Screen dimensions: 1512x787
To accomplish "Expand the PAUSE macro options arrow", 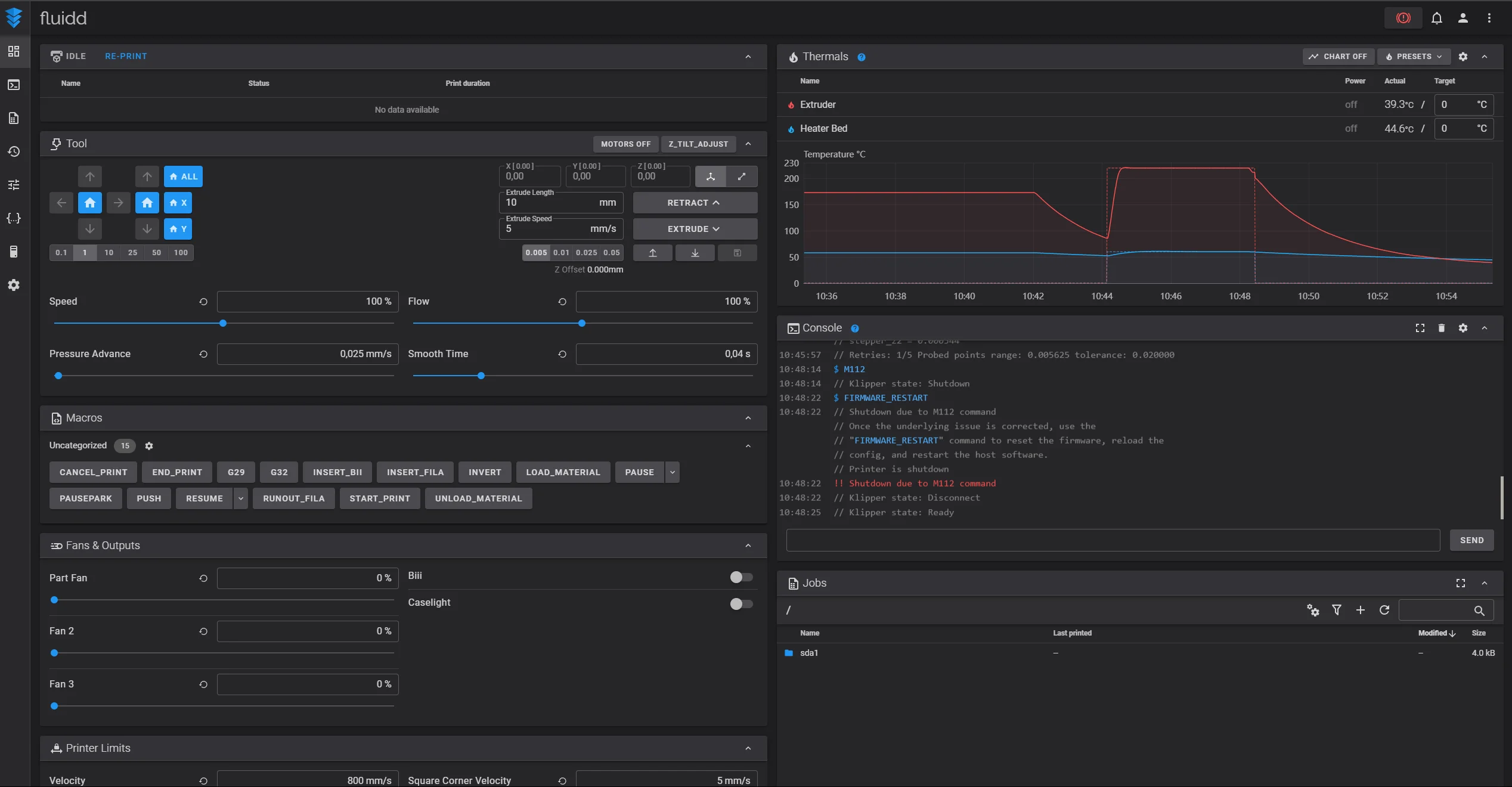I will coord(673,472).
